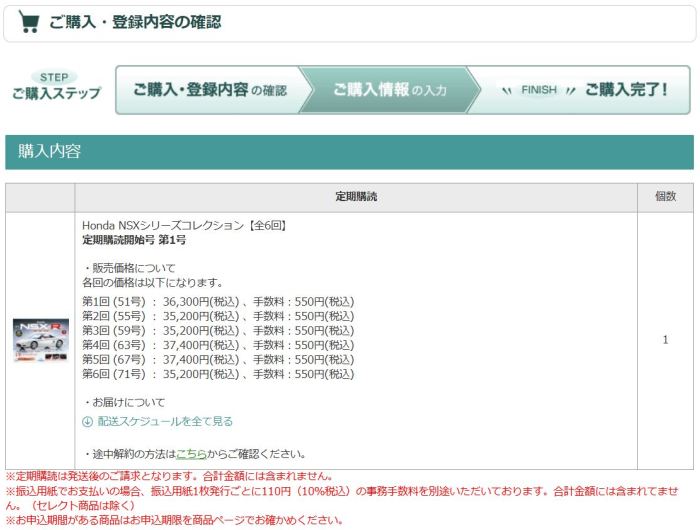Click the 購入内容 section header bar
The image size is (700, 530).
[x=348, y=152]
